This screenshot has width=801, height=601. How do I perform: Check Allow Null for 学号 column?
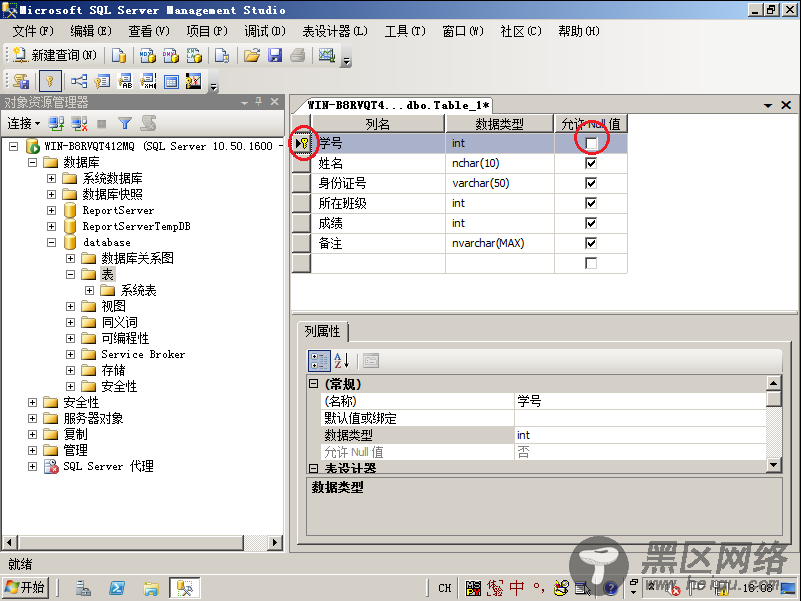pyautogui.click(x=591, y=143)
